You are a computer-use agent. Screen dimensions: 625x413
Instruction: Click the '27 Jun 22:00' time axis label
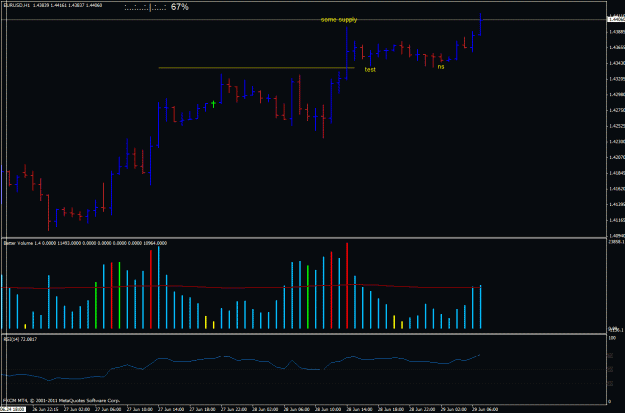point(234,409)
